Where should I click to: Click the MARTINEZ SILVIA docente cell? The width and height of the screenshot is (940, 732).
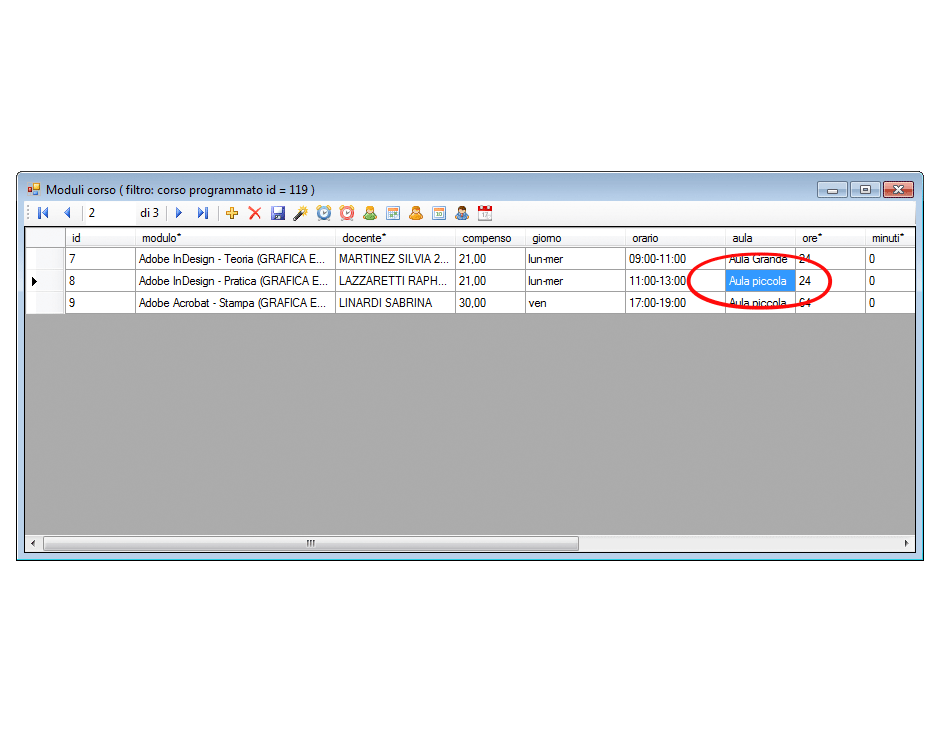[x=395, y=259]
